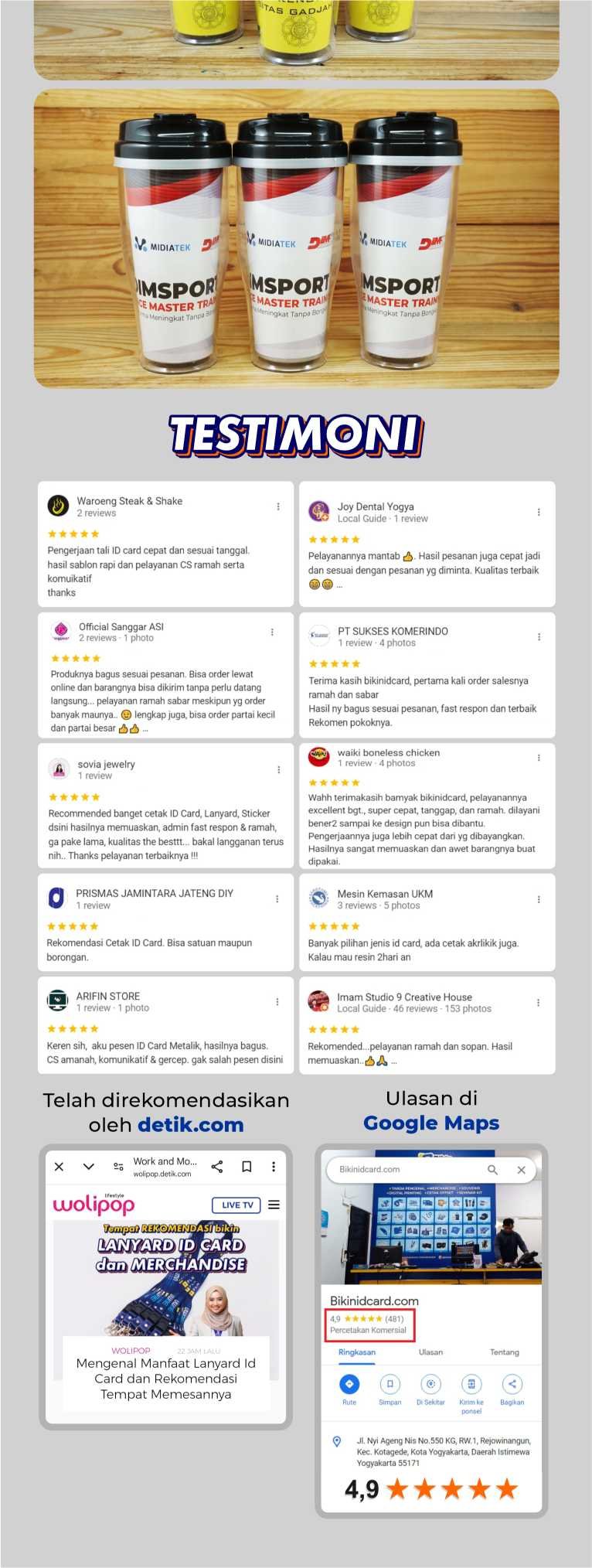Expand the chevron-down arrow in the Wolipop browser bar
The image size is (592, 1568).
[x=89, y=1167]
